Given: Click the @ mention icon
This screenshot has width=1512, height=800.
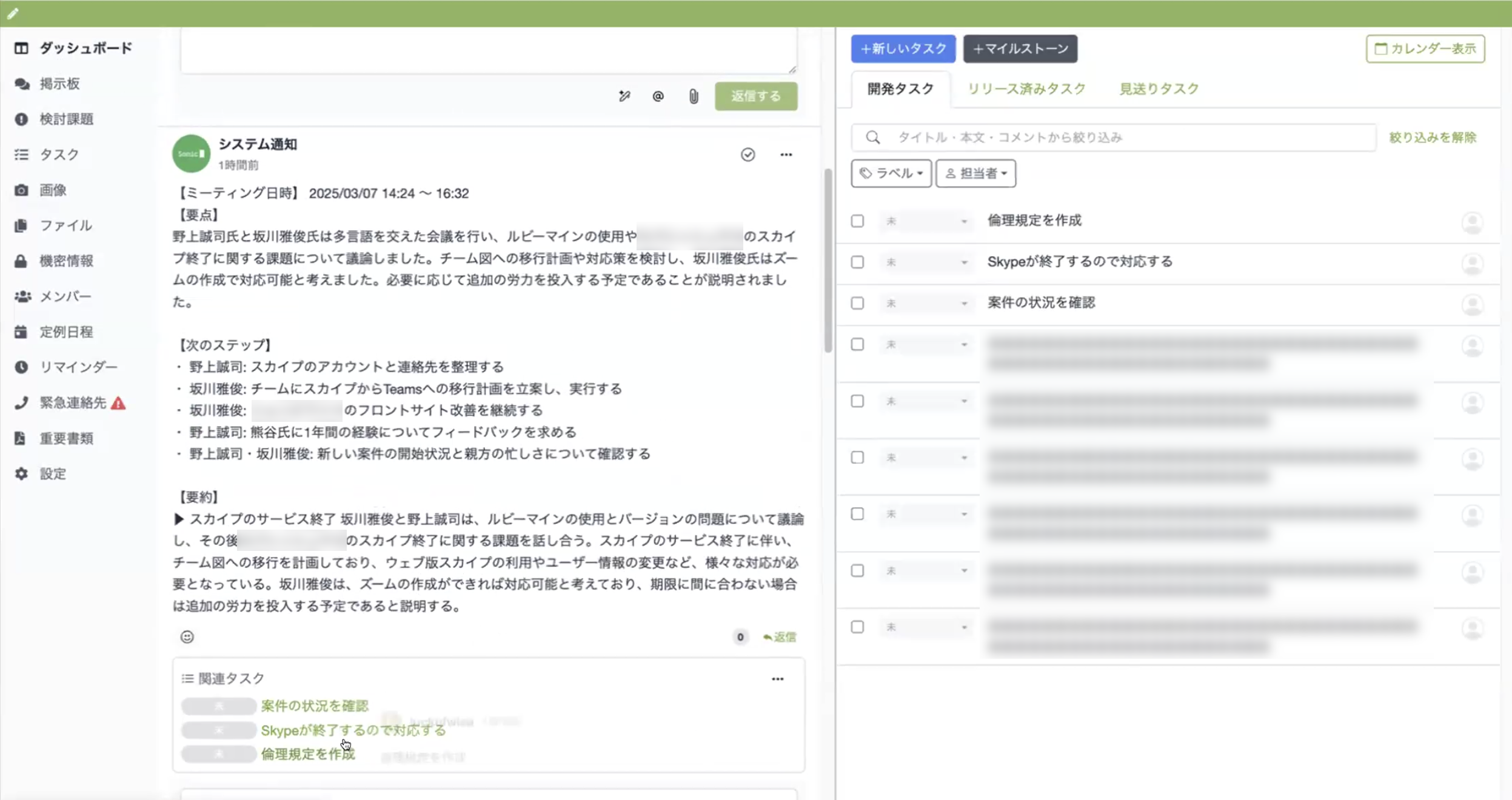Looking at the screenshot, I should (658, 96).
